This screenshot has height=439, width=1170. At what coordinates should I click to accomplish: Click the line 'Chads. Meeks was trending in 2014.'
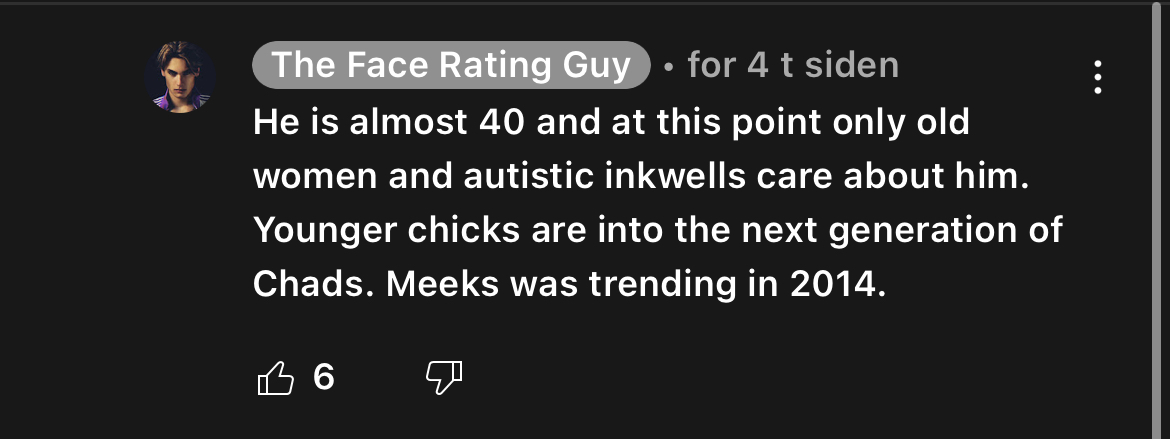pyautogui.click(x=569, y=284)
